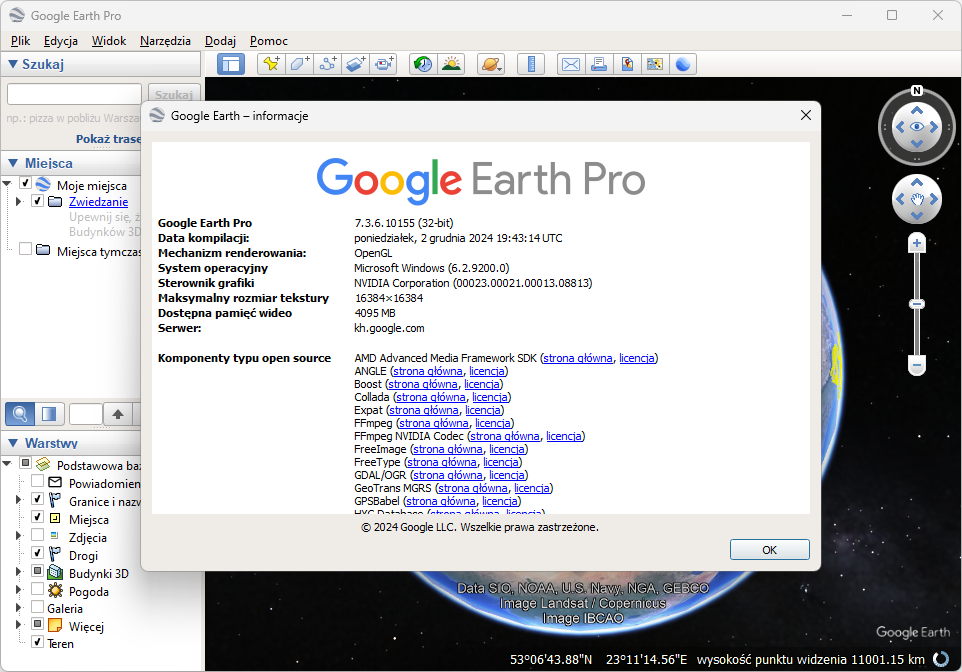962x672 pixels.
Task: Expand the Więcej layer
Action: coord(18,625)
